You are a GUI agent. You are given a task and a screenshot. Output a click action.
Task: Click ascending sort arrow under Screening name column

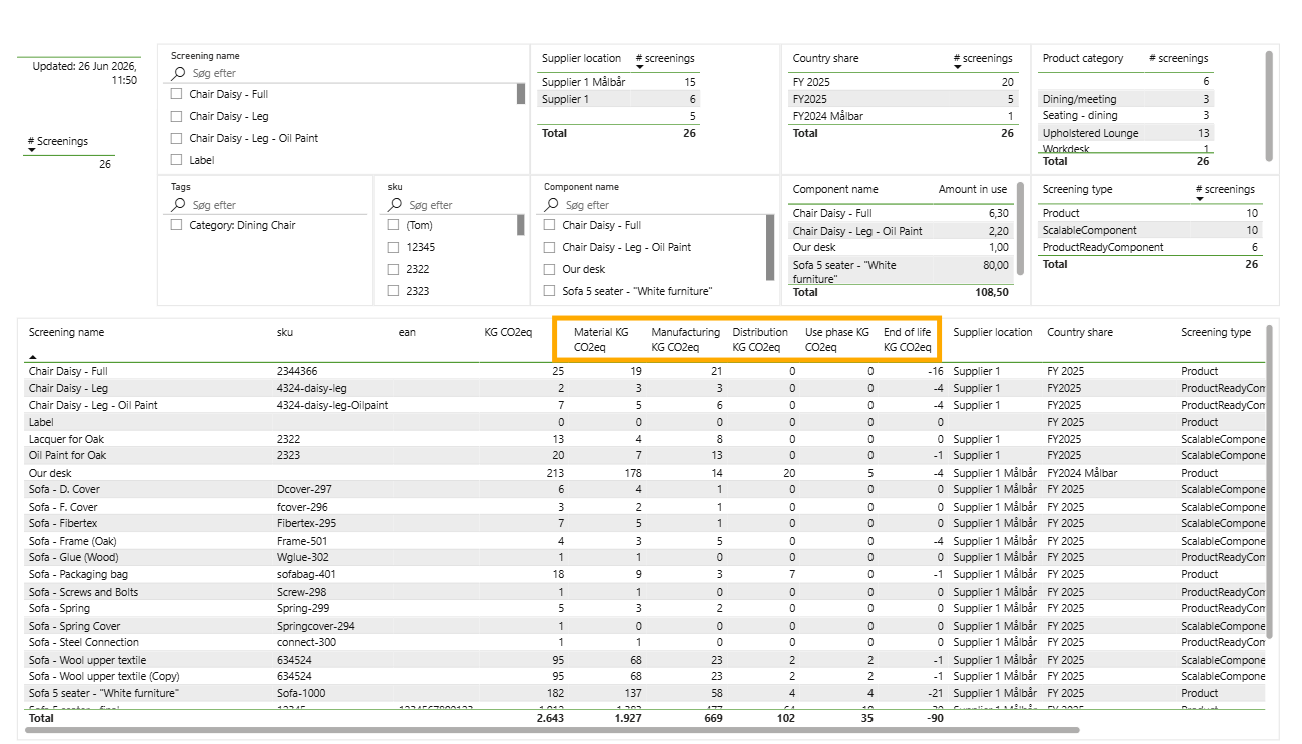[x=33, y=356]
